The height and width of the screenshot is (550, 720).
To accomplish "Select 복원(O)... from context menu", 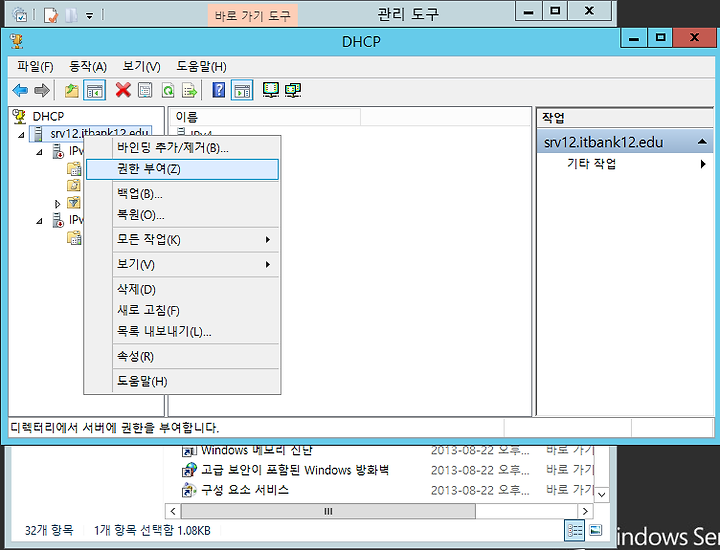I will click(x=183, y=215).
